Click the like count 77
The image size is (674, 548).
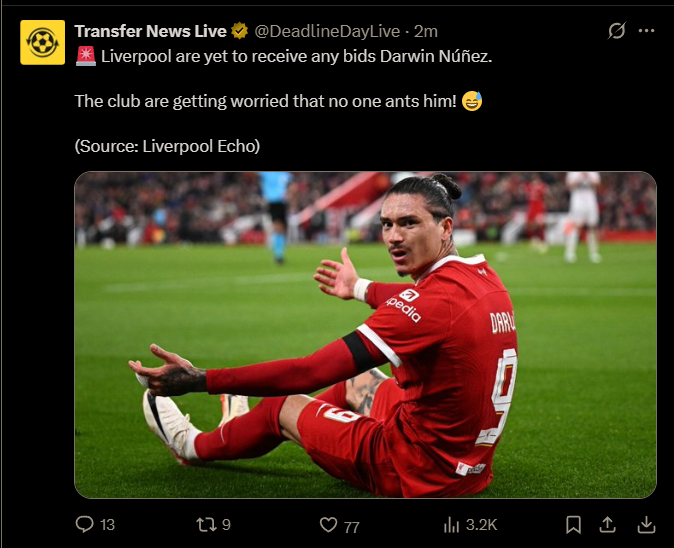[352, 527]
